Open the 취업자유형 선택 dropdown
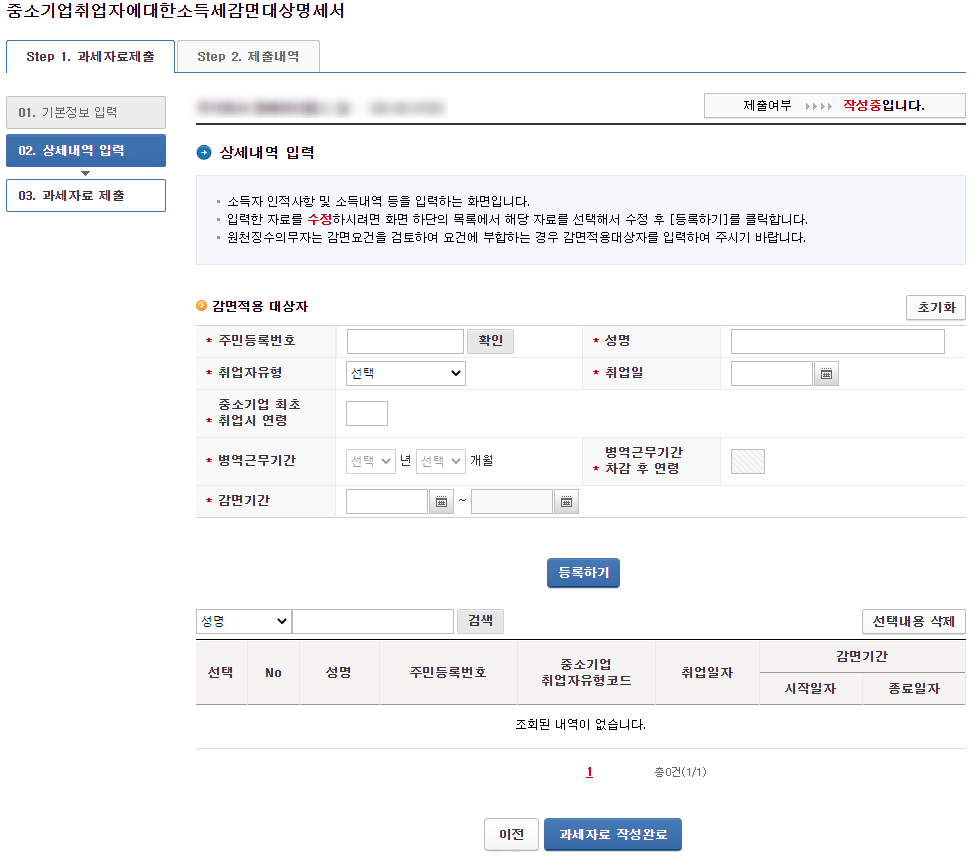Screen dimensions: 978x865 [405, 374]
